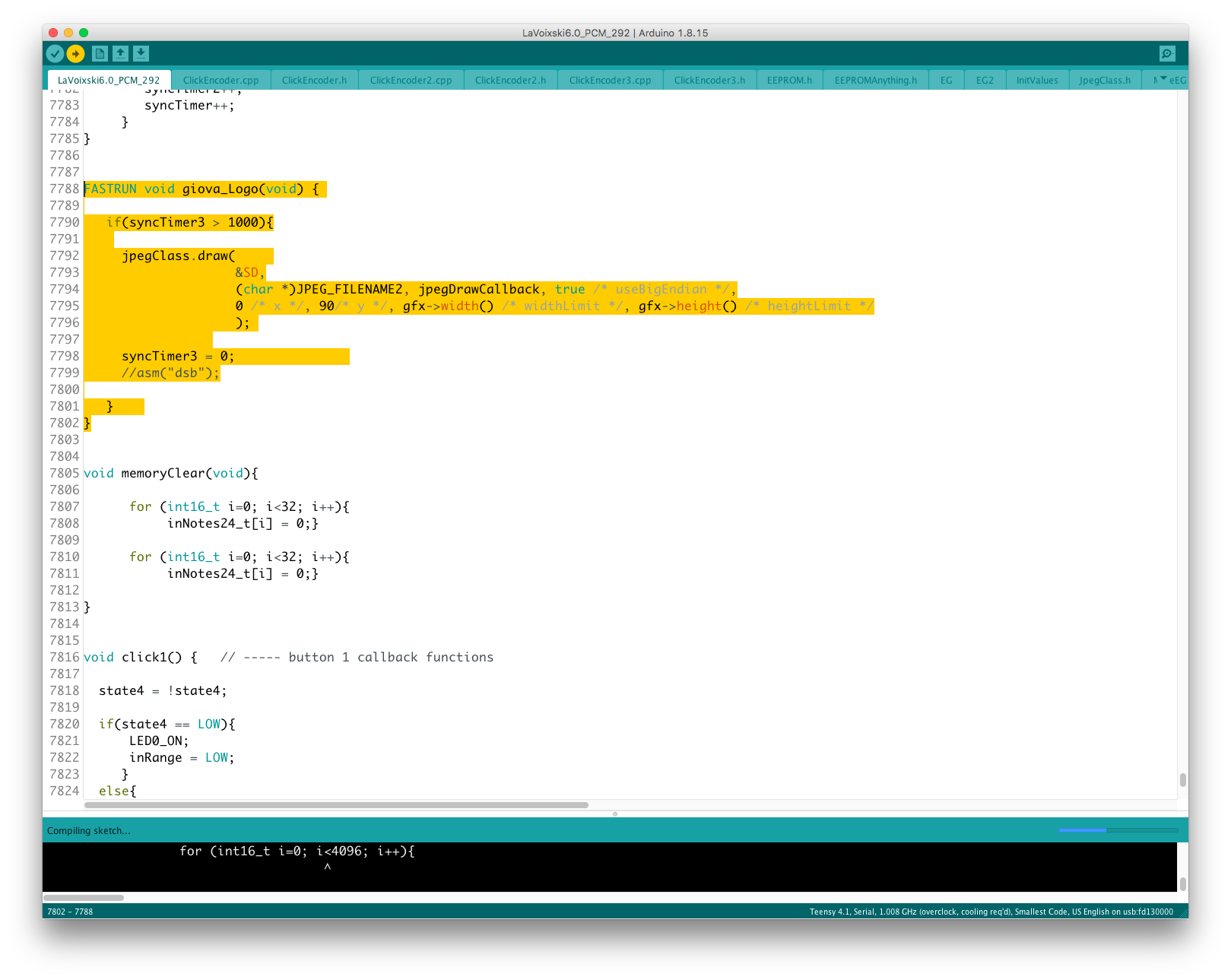Click line number 7805 in gutter
Viewport: 1231px width, 980px height.
tap(65, 473)
